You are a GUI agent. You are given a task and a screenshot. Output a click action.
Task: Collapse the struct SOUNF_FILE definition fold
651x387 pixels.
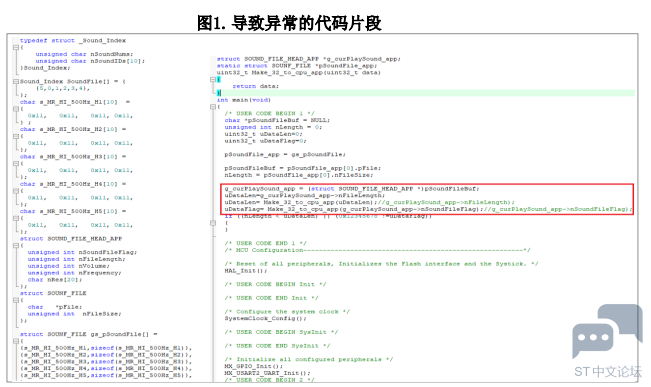(16, 300)
